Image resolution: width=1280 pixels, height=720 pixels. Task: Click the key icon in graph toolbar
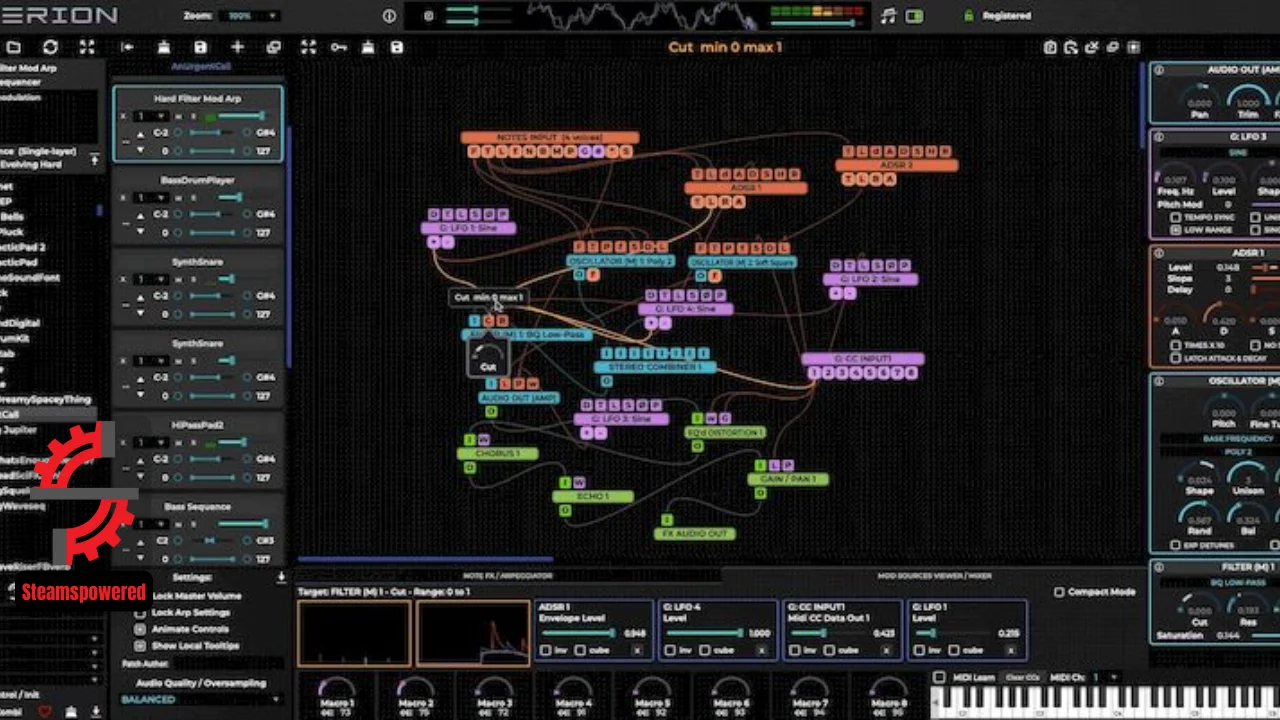coord(338,47)
